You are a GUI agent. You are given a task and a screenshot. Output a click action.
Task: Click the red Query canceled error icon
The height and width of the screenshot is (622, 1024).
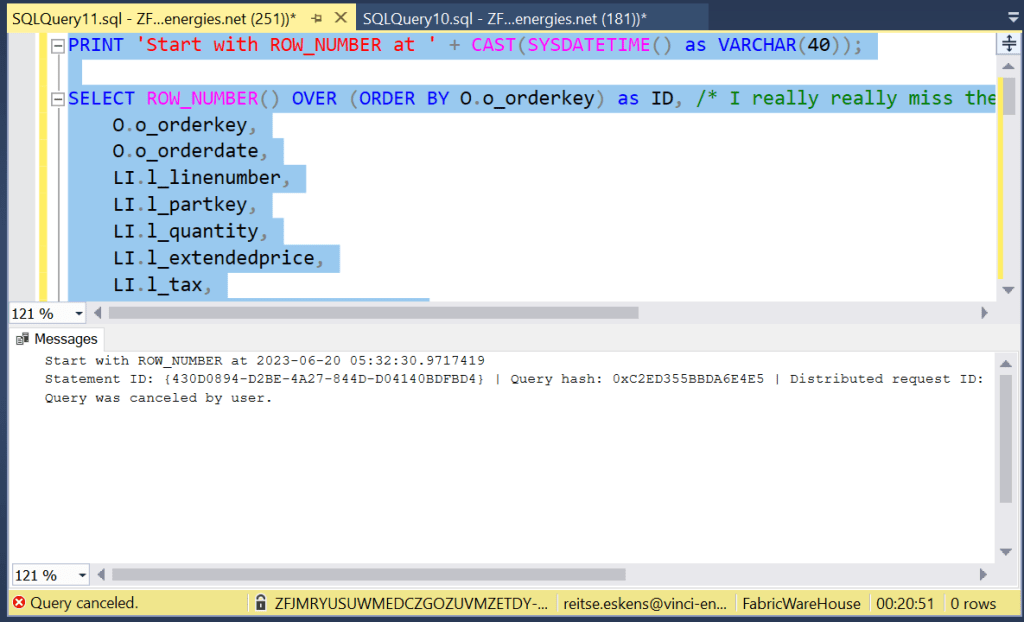tap(18, 603)
